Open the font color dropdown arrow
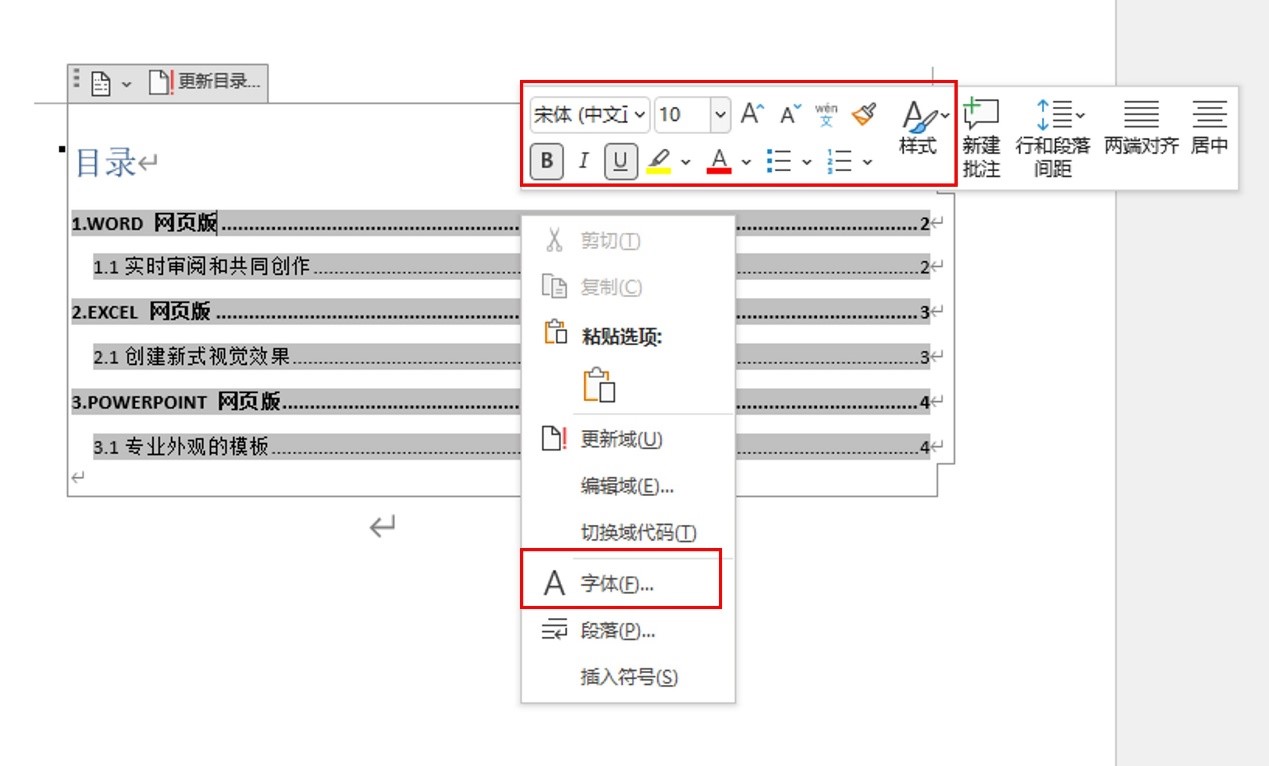1269x766 pixels. 747,160
